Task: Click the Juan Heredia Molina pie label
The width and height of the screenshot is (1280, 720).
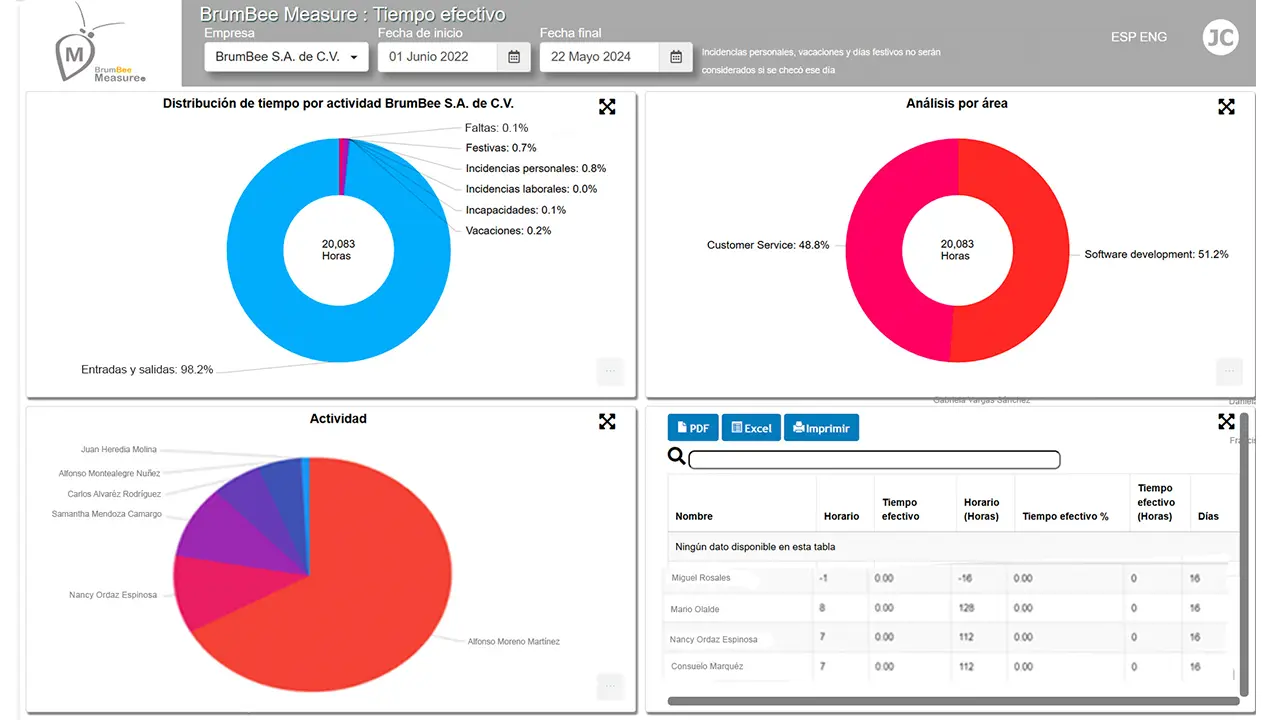Action: pos(119,450)
